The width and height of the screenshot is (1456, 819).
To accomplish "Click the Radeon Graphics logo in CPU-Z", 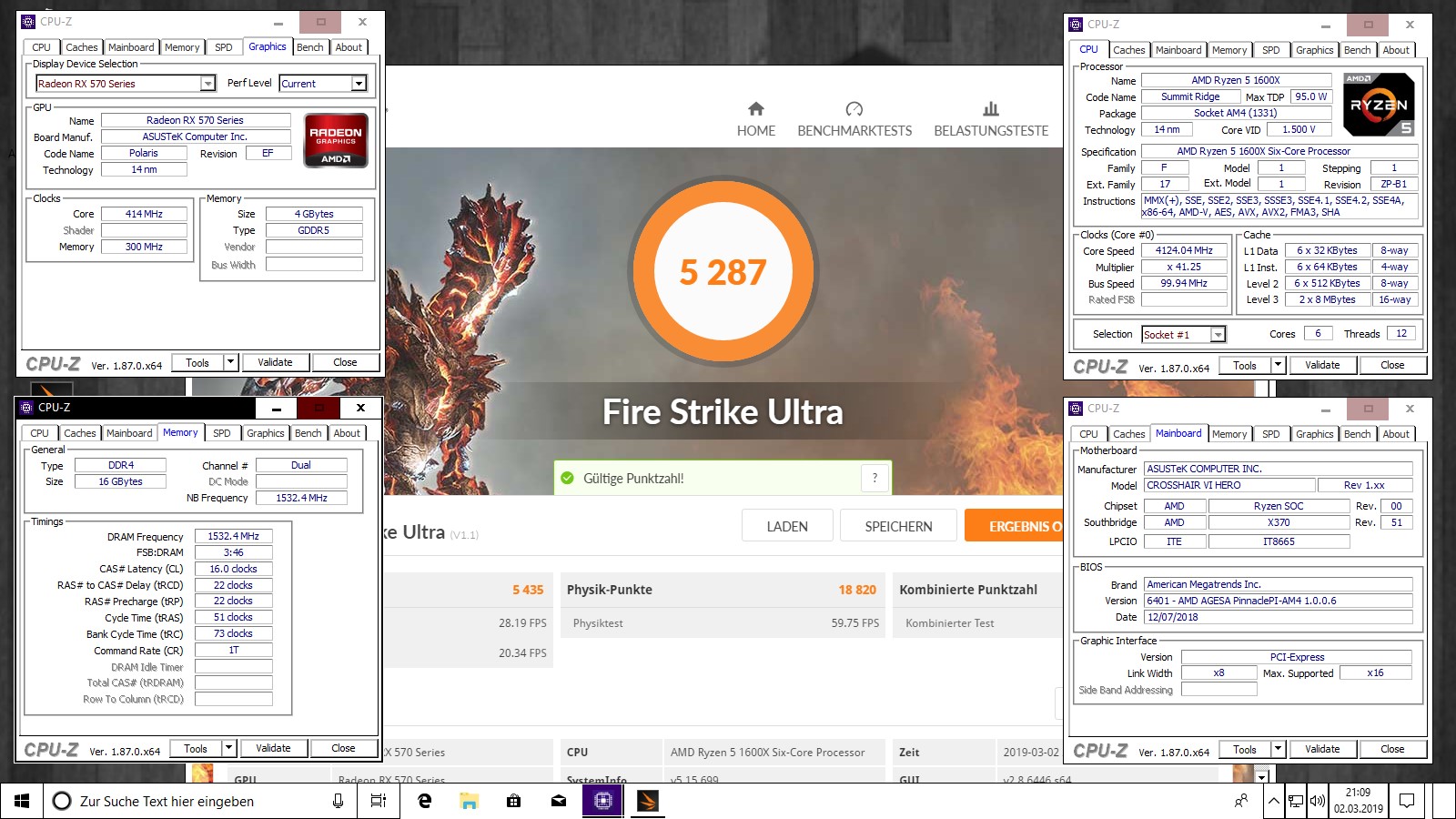I will (336, 140).
